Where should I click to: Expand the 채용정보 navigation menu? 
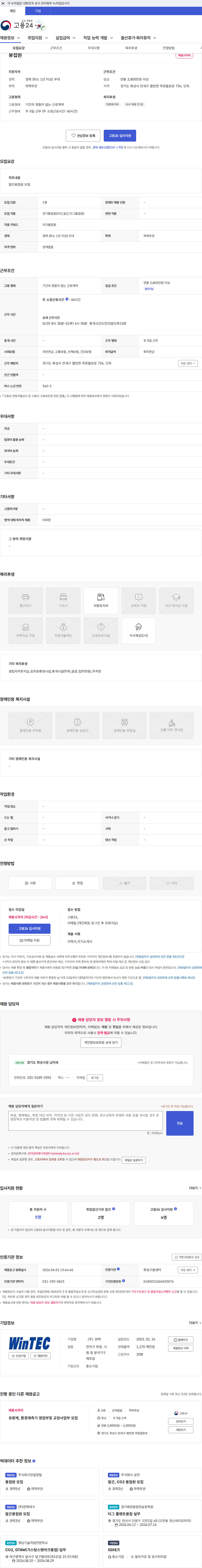click(x=10, y=38)
